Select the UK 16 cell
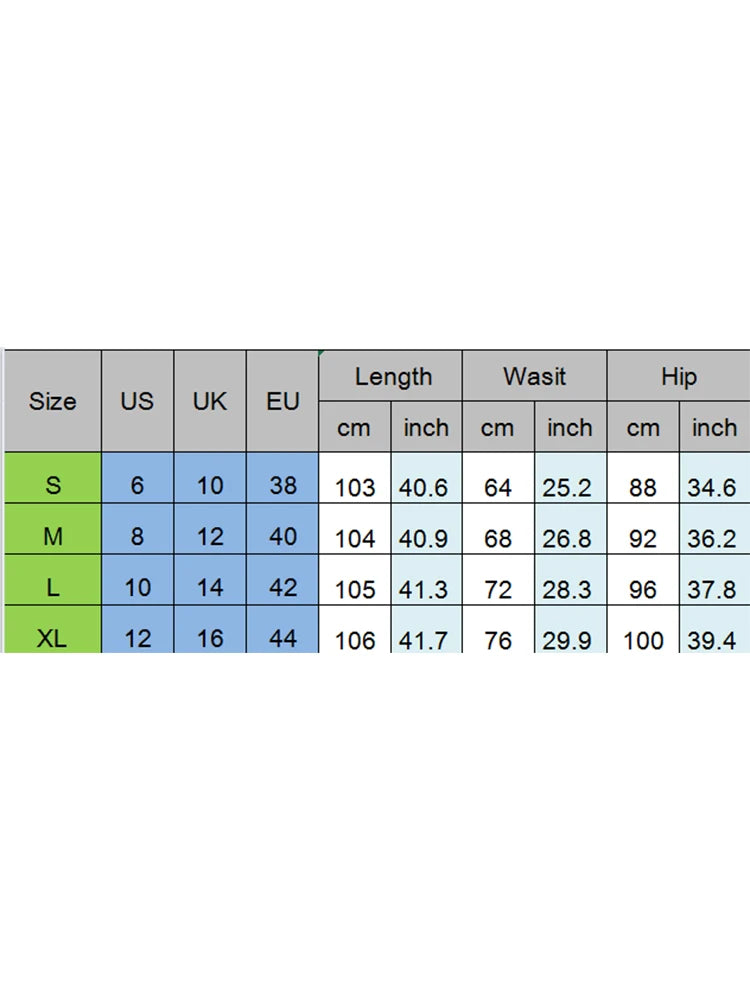This screenshot has height=1000, width=750. pyautogui.click(x=210, y=636)
